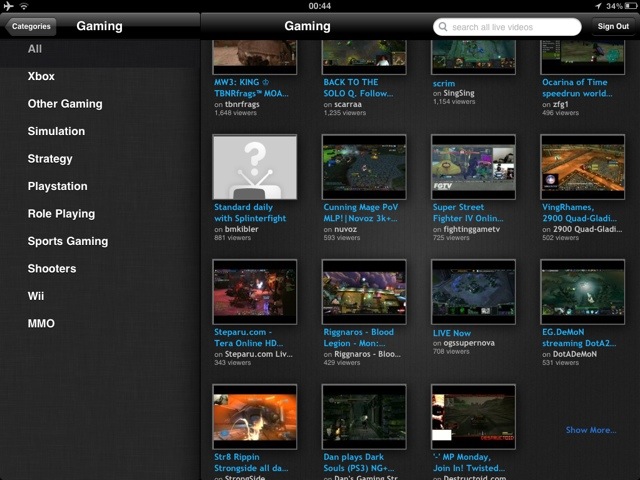Open the MW3: KING TBNRfrags stream title
The width and height of the screenshot is (640, 480).
coord(251,88)
